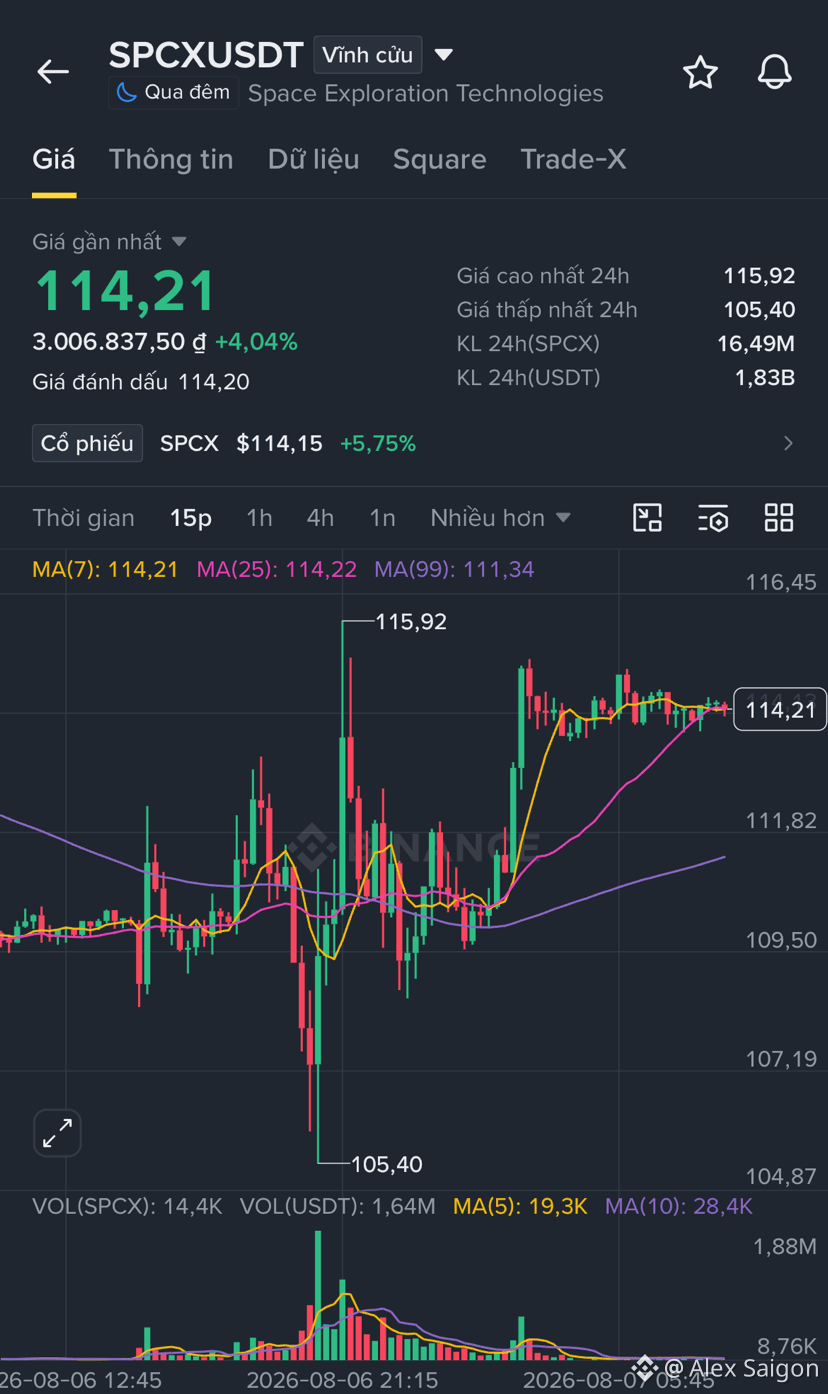This screenshot has width=828, height=1394.
Task: Open the chart drawing tools icon
Action: 648,518
